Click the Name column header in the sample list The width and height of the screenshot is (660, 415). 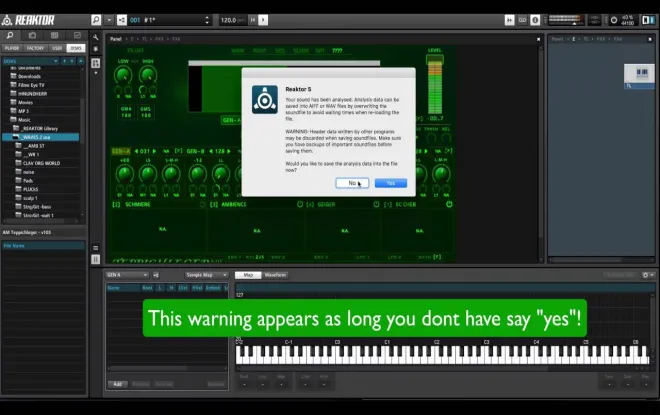pos(123,288)
